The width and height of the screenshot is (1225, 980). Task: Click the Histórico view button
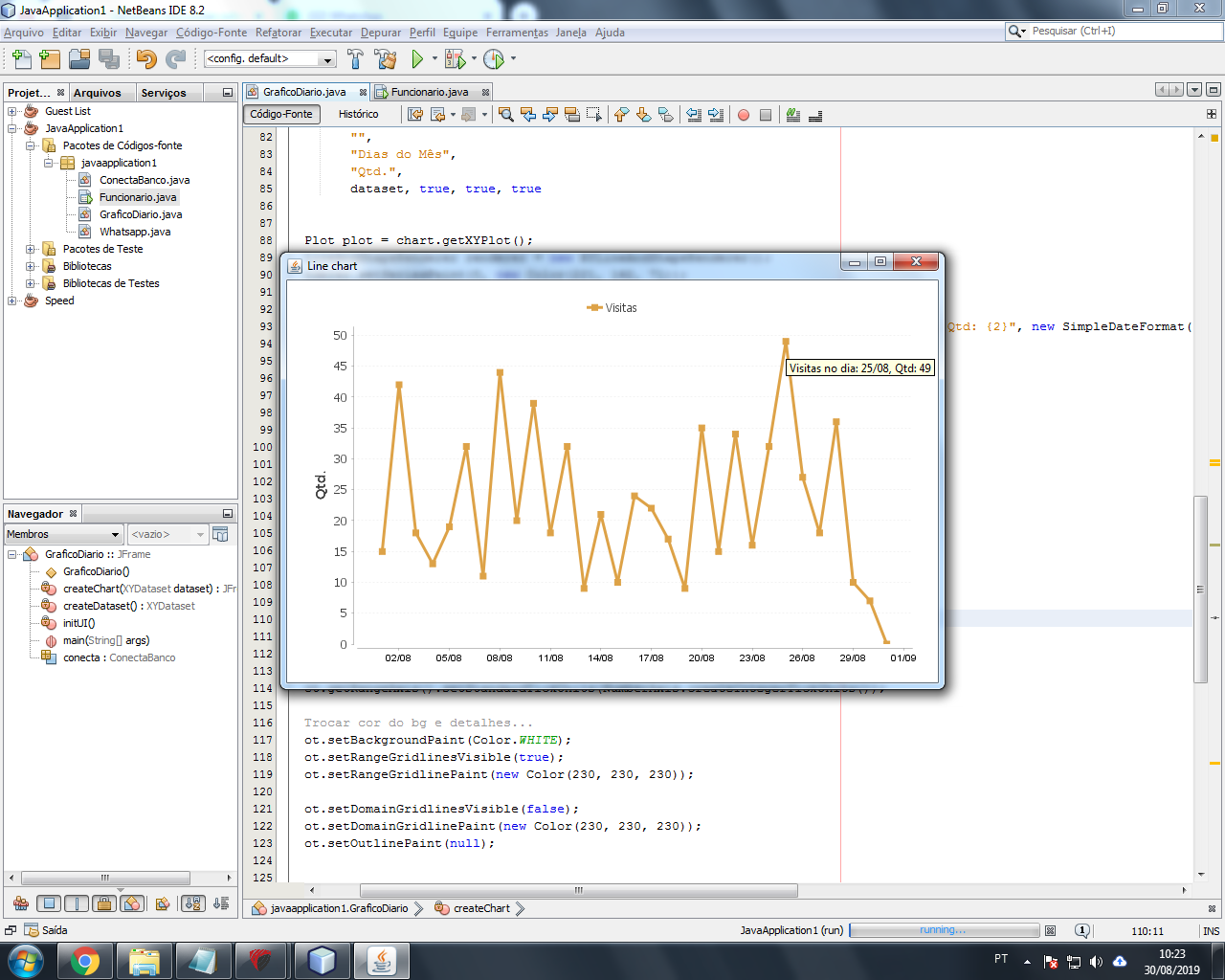click(358, 114)
